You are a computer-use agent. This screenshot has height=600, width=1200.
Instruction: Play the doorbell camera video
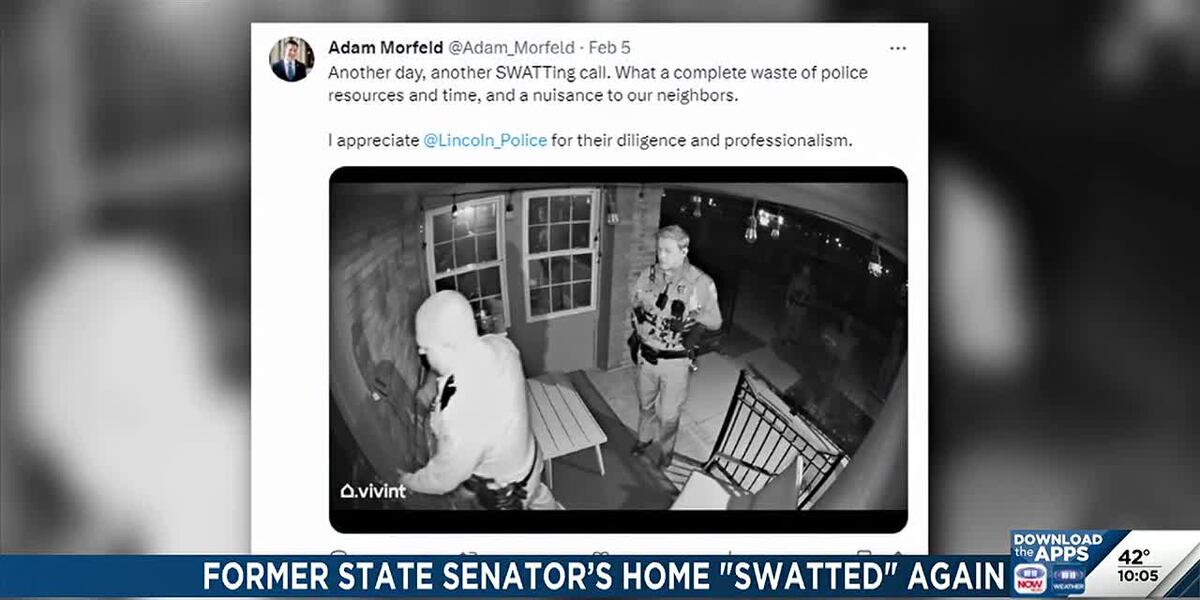click(x=618, y=349)
